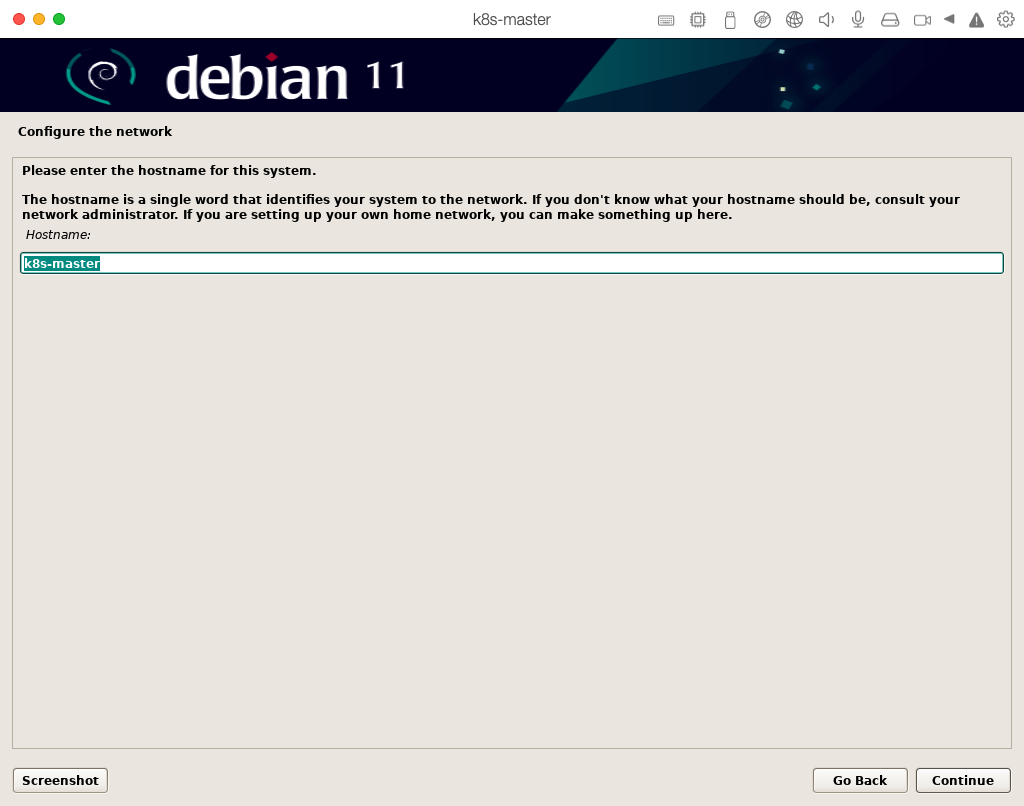1024x806 pixels.
Task: Open the hard disk drive icon
Action: tap(890, 20)
